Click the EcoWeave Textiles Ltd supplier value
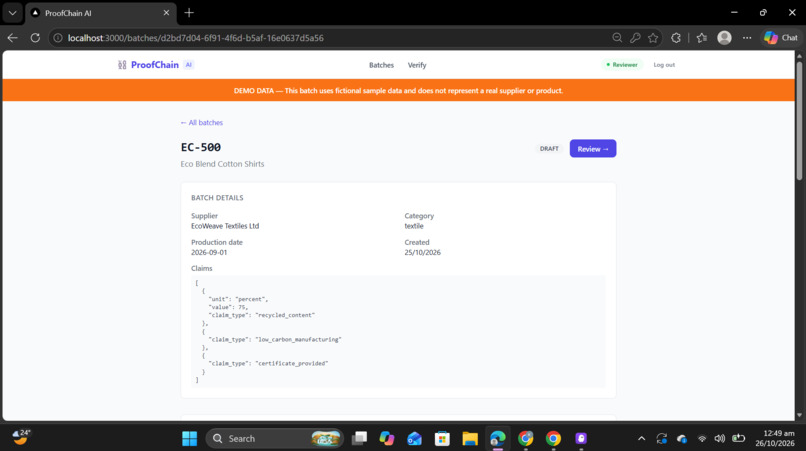806x451 pixels. 225,226
